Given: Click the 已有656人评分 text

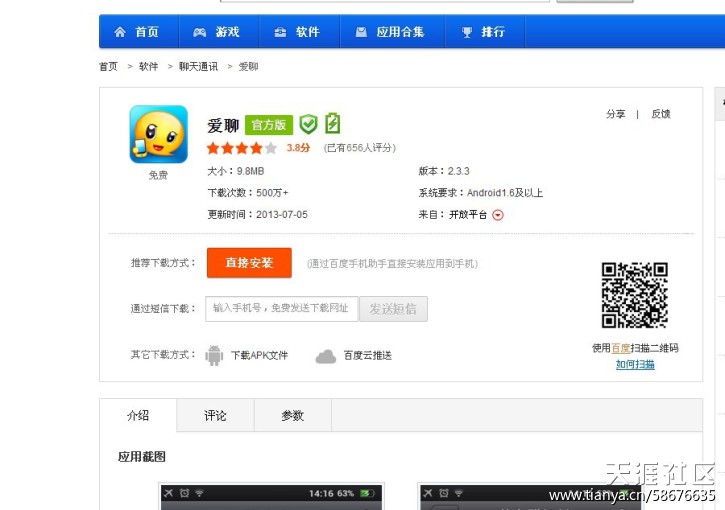Looking at the screenshot, I should tap(360, 148).
